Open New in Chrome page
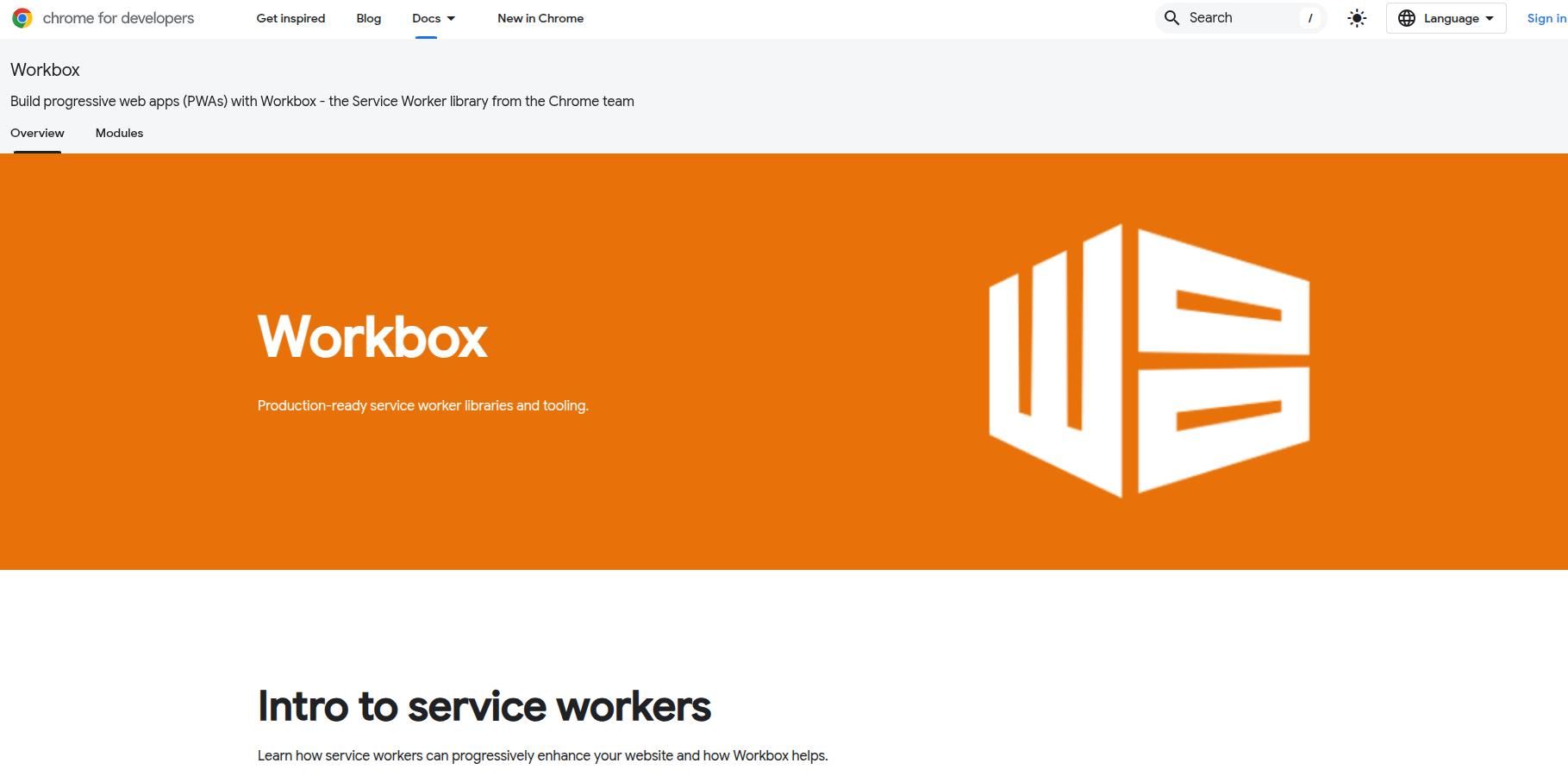Screen dimensions: 1568x782 540,18
